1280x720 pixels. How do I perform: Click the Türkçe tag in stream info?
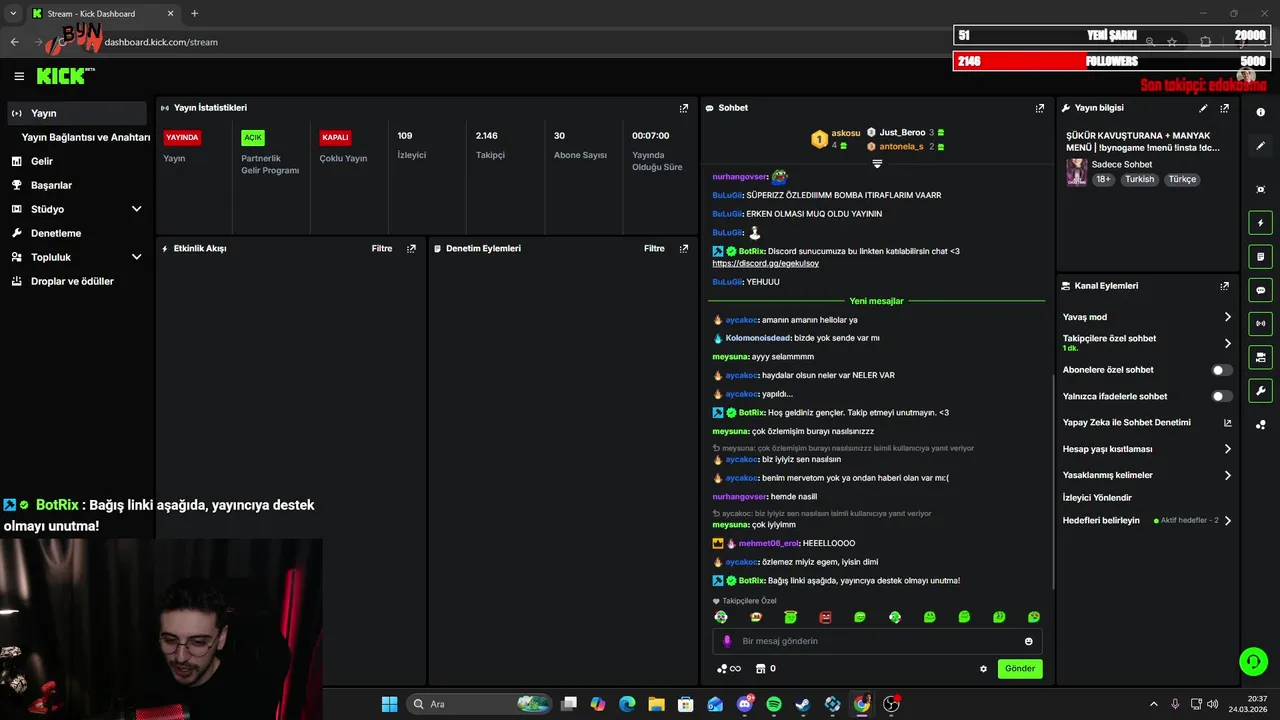(x=1182, y=179)
